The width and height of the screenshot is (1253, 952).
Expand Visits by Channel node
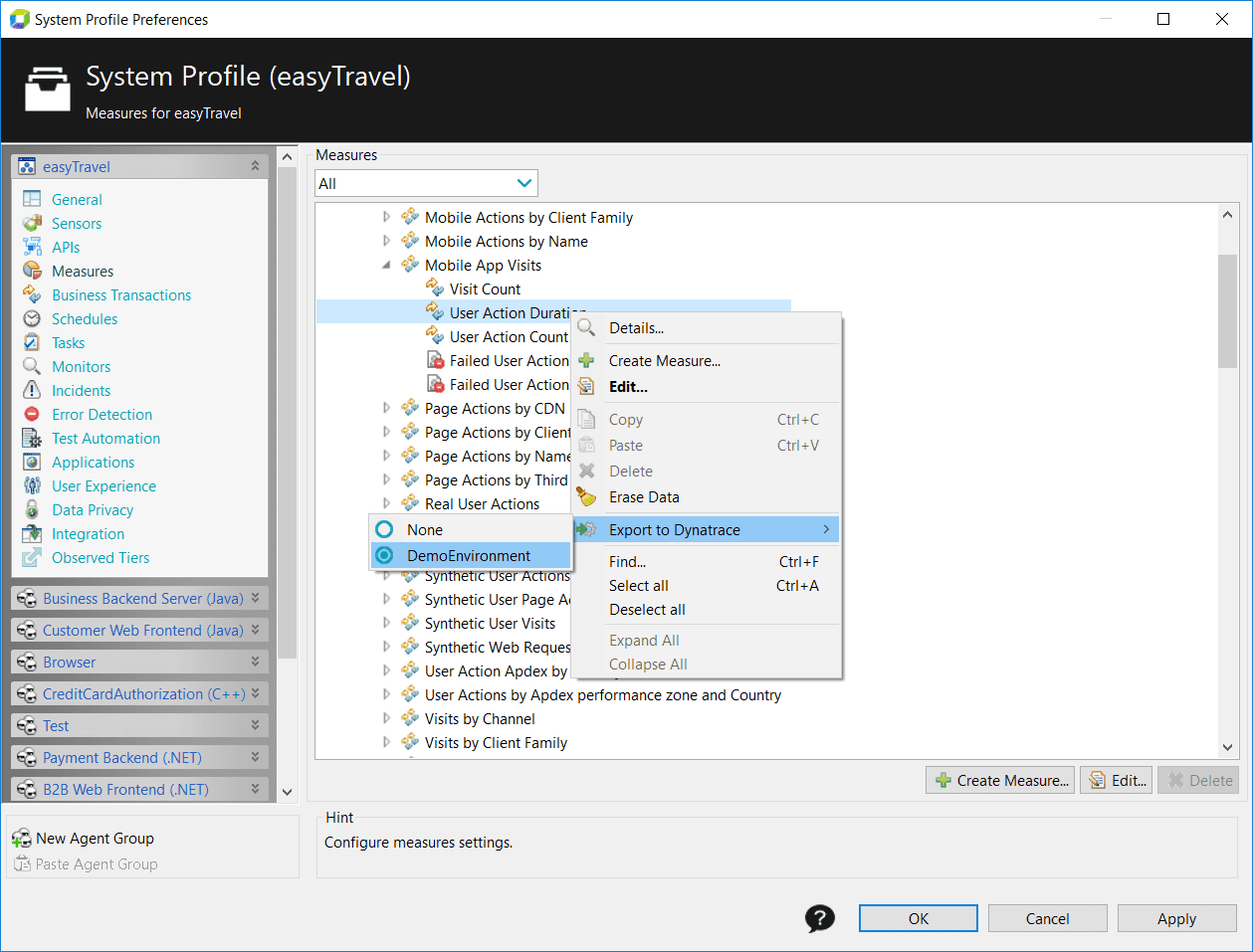(x=387, y=718)
